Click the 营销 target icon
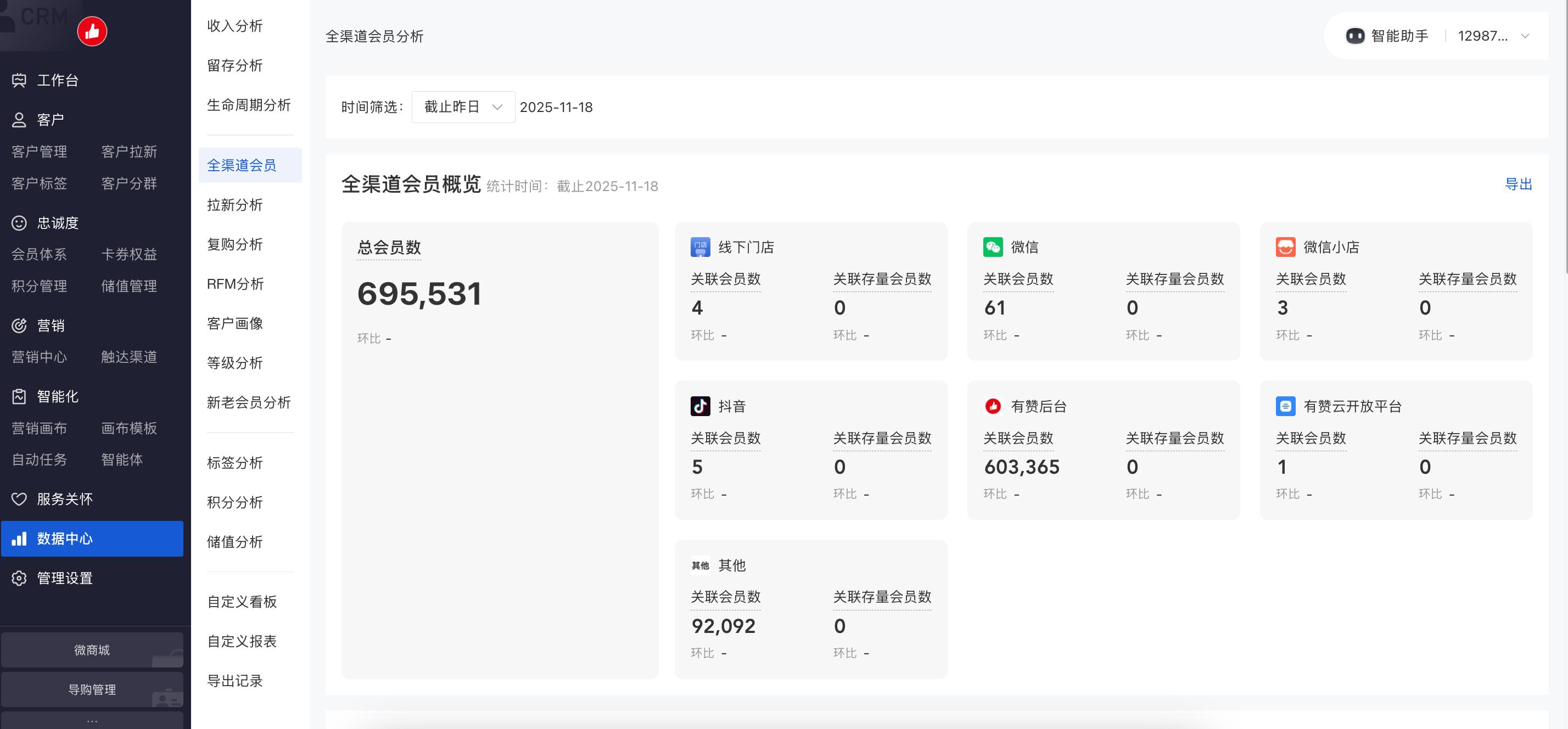 point(19,326)
